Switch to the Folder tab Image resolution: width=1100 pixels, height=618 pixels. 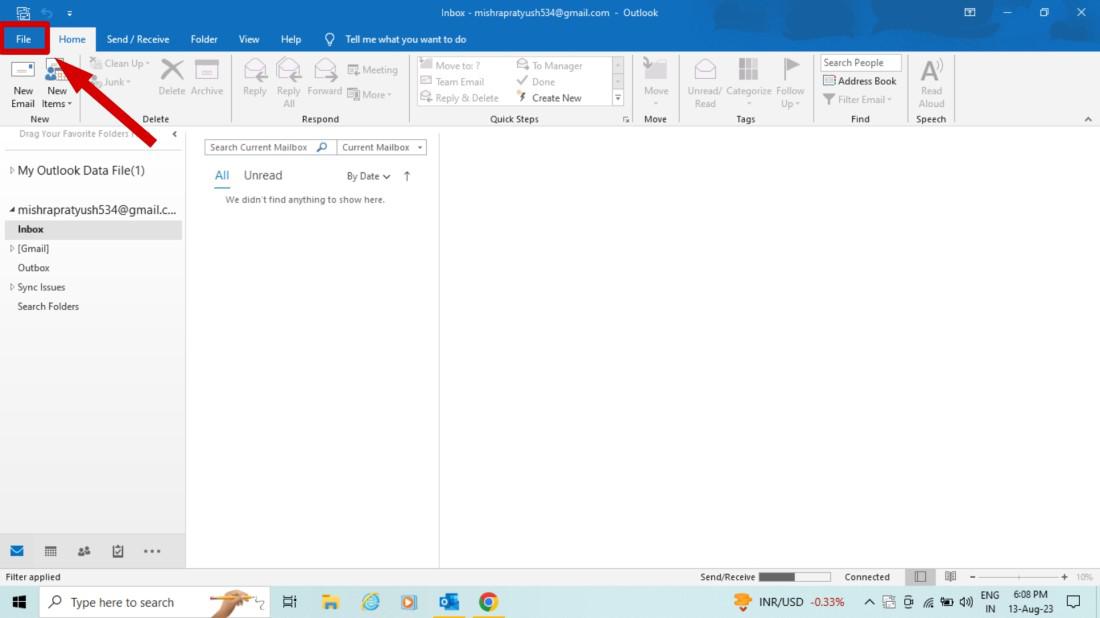204,39
